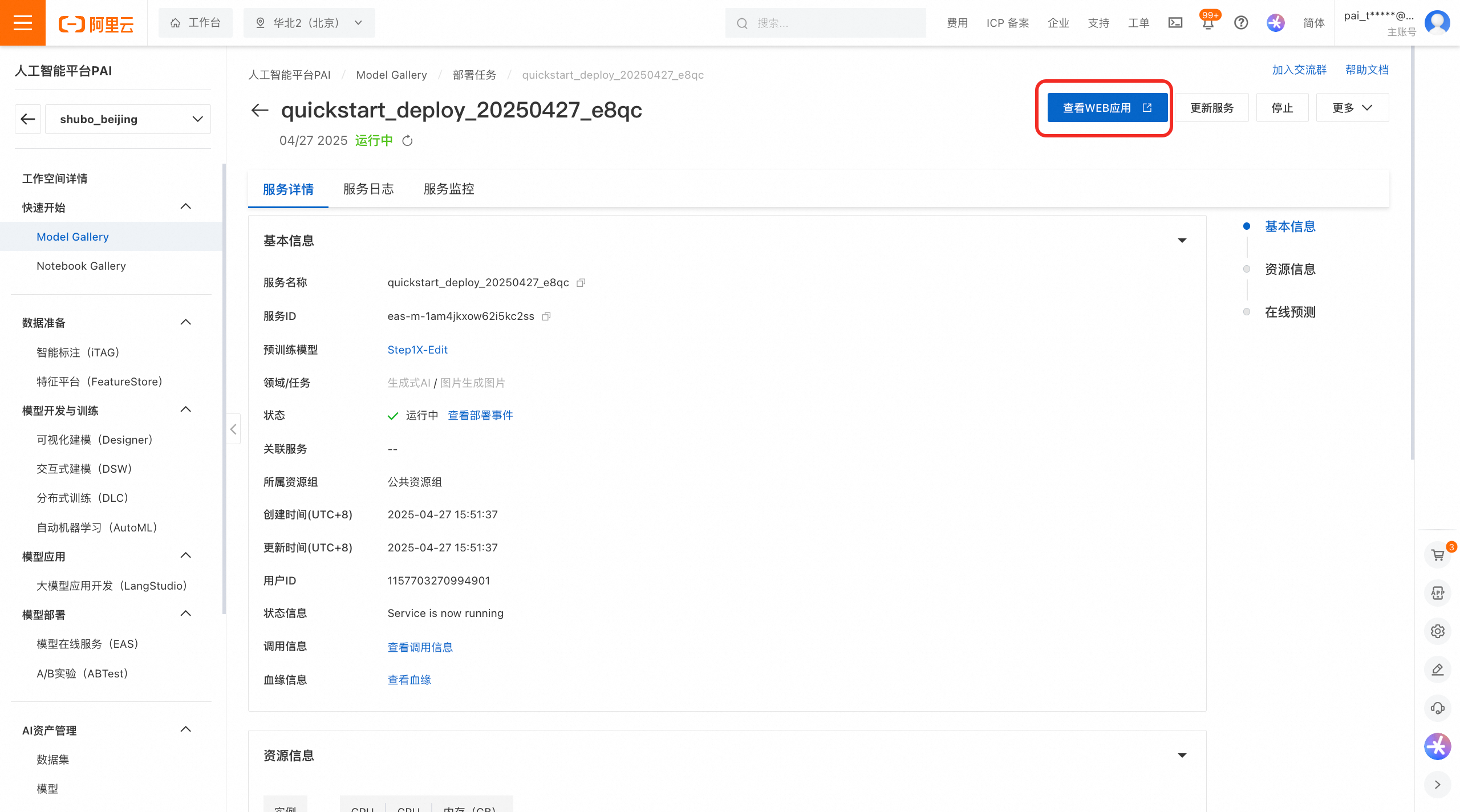Click the edit pencil icon in right toolbar
Image resolution: width=1460 pixels, height=812 pixels.
[x=1438, y=669]
